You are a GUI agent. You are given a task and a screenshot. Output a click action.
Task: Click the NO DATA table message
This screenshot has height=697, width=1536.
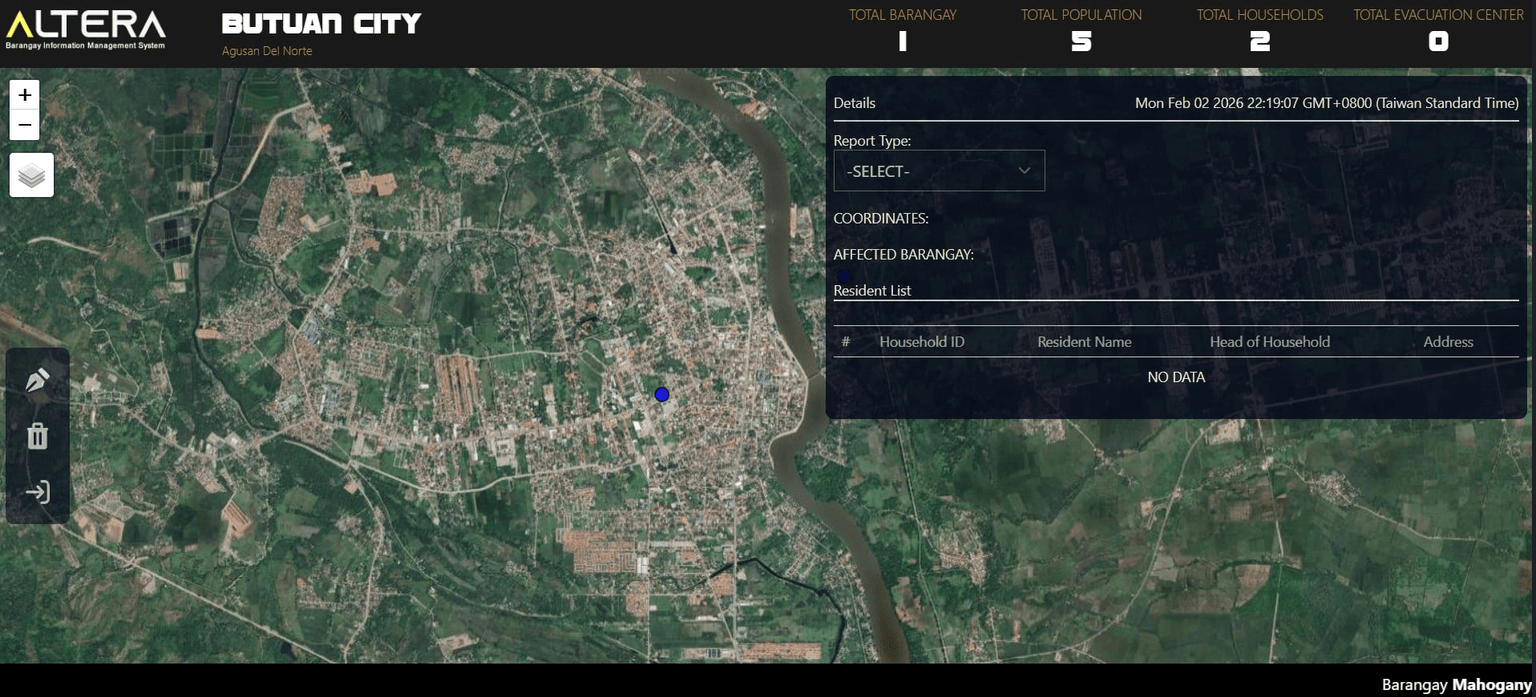(x=1176, y=377)
